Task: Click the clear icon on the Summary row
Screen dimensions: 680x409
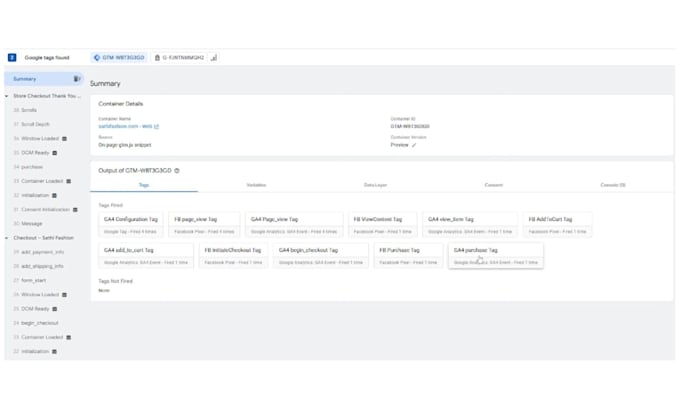Action: (77, 79)
